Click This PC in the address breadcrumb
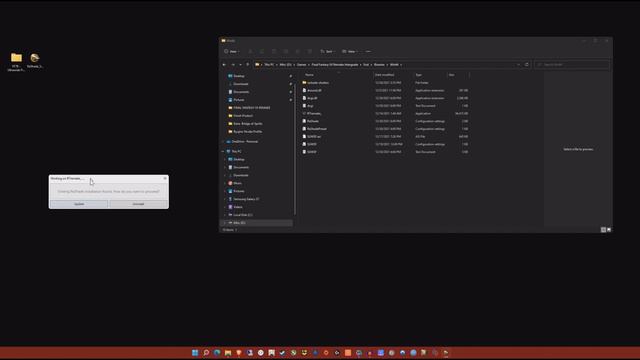The height and width of the screenshot is (360, 640). pyautogui.click(x=269, y=64)
